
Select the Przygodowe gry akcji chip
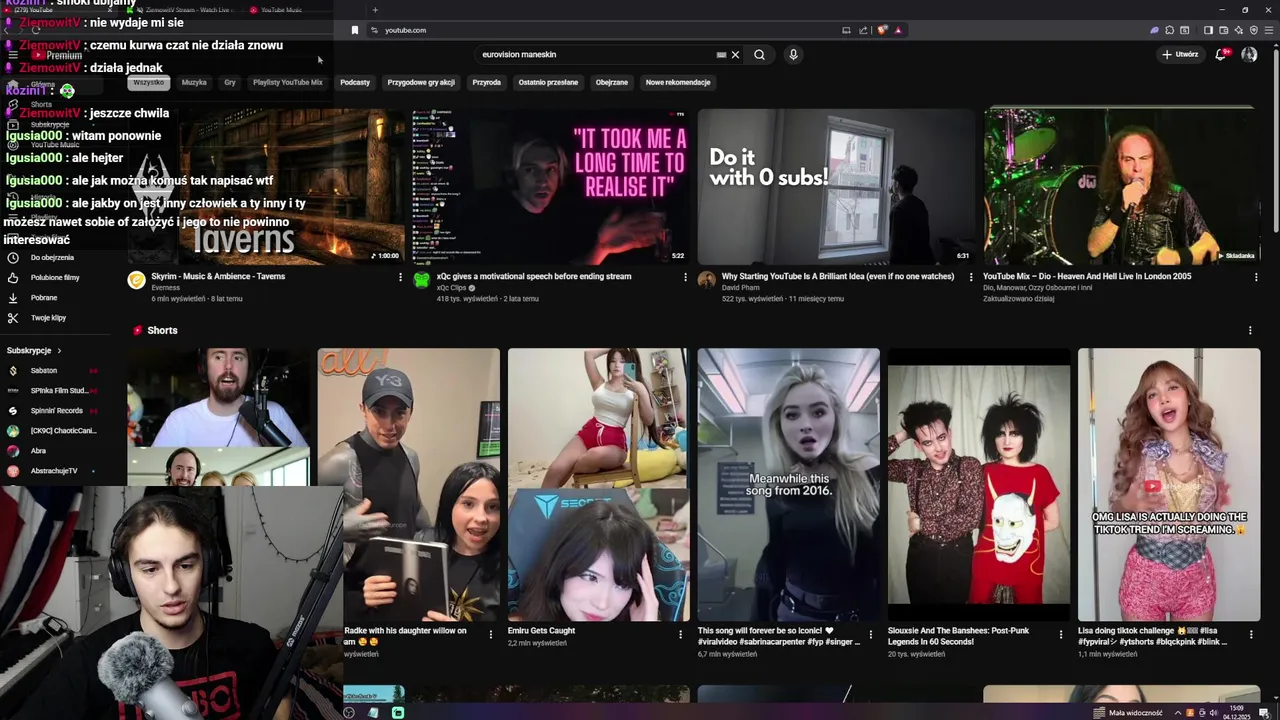tap(421, 83)
